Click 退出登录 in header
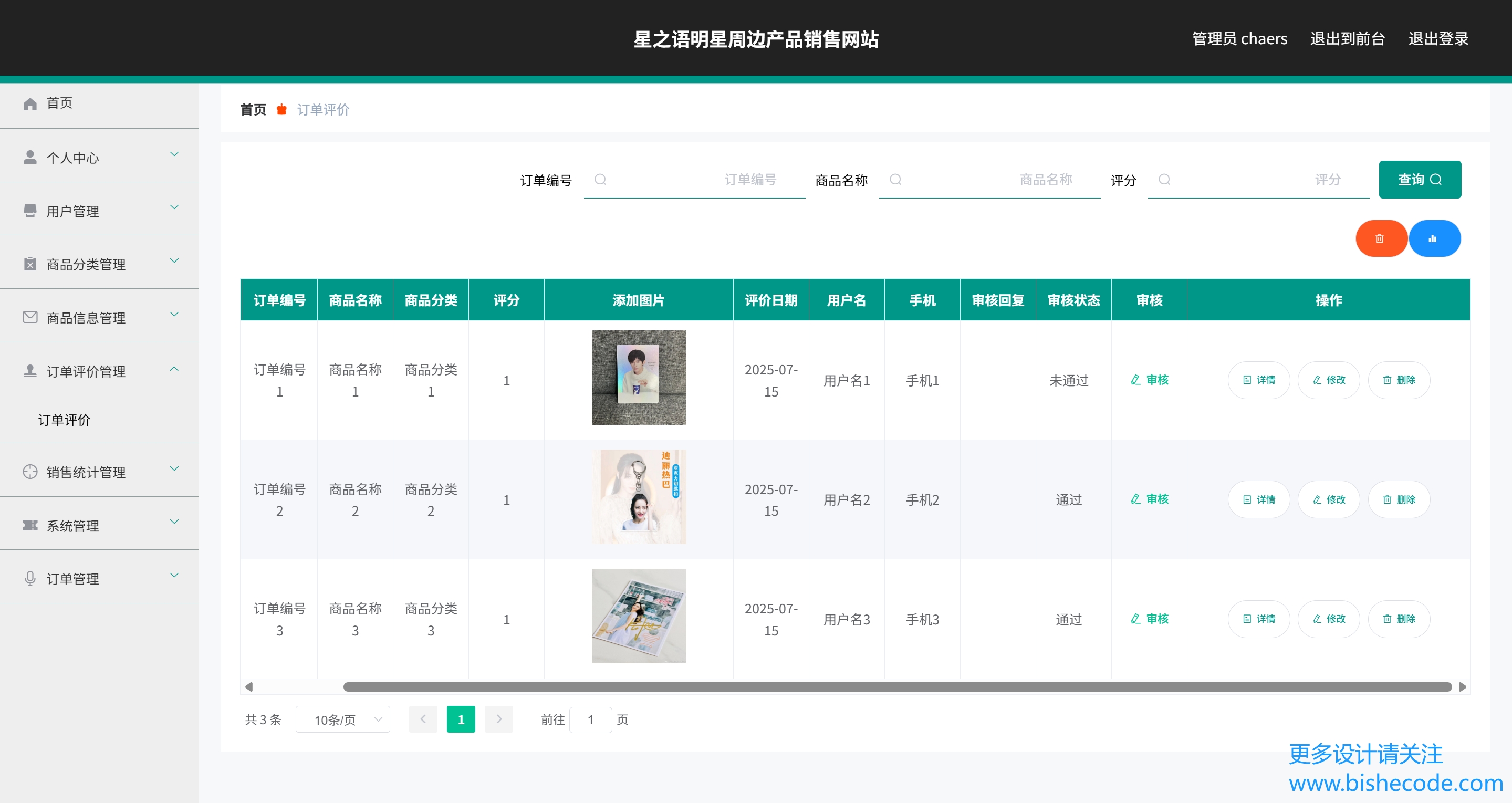 click(1438, 39)
